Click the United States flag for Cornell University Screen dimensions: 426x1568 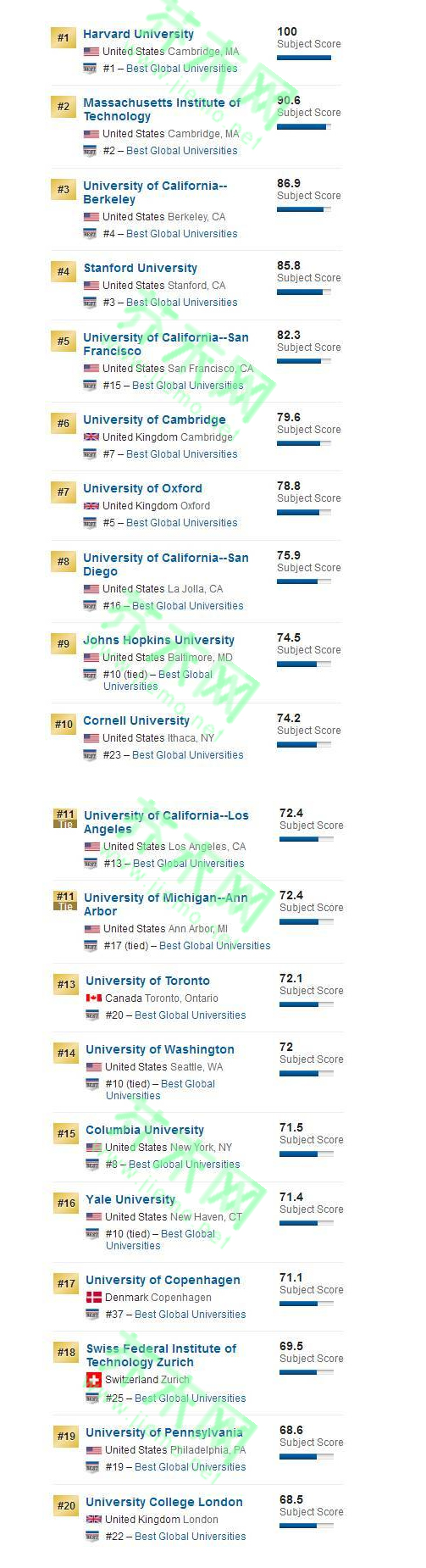point(91,738)
